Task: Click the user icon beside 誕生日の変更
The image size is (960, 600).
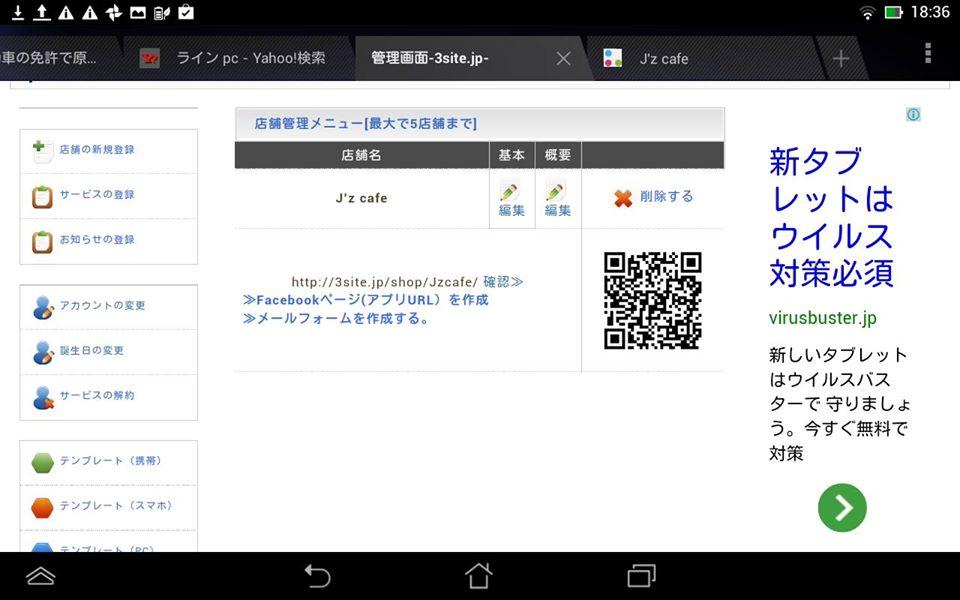Action: 43,353
